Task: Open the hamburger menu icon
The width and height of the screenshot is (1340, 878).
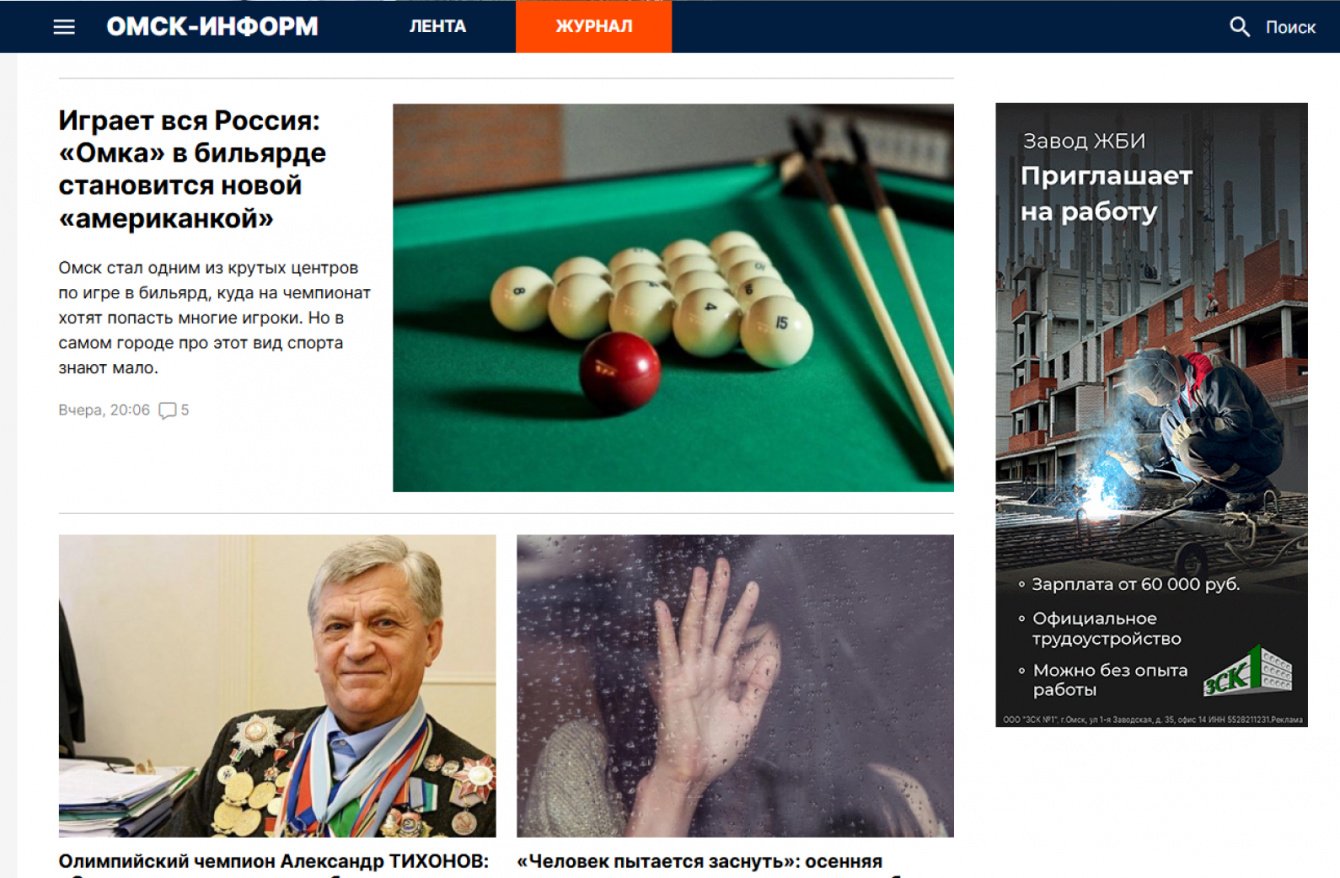Action: (64, 27)
